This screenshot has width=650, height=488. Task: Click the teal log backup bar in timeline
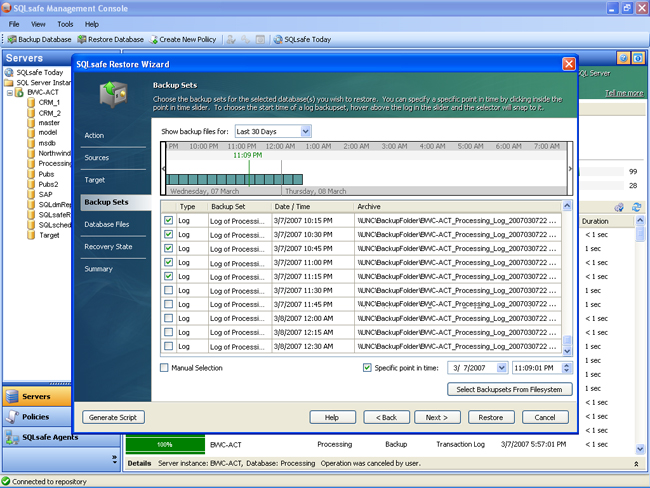coord(234,180)
